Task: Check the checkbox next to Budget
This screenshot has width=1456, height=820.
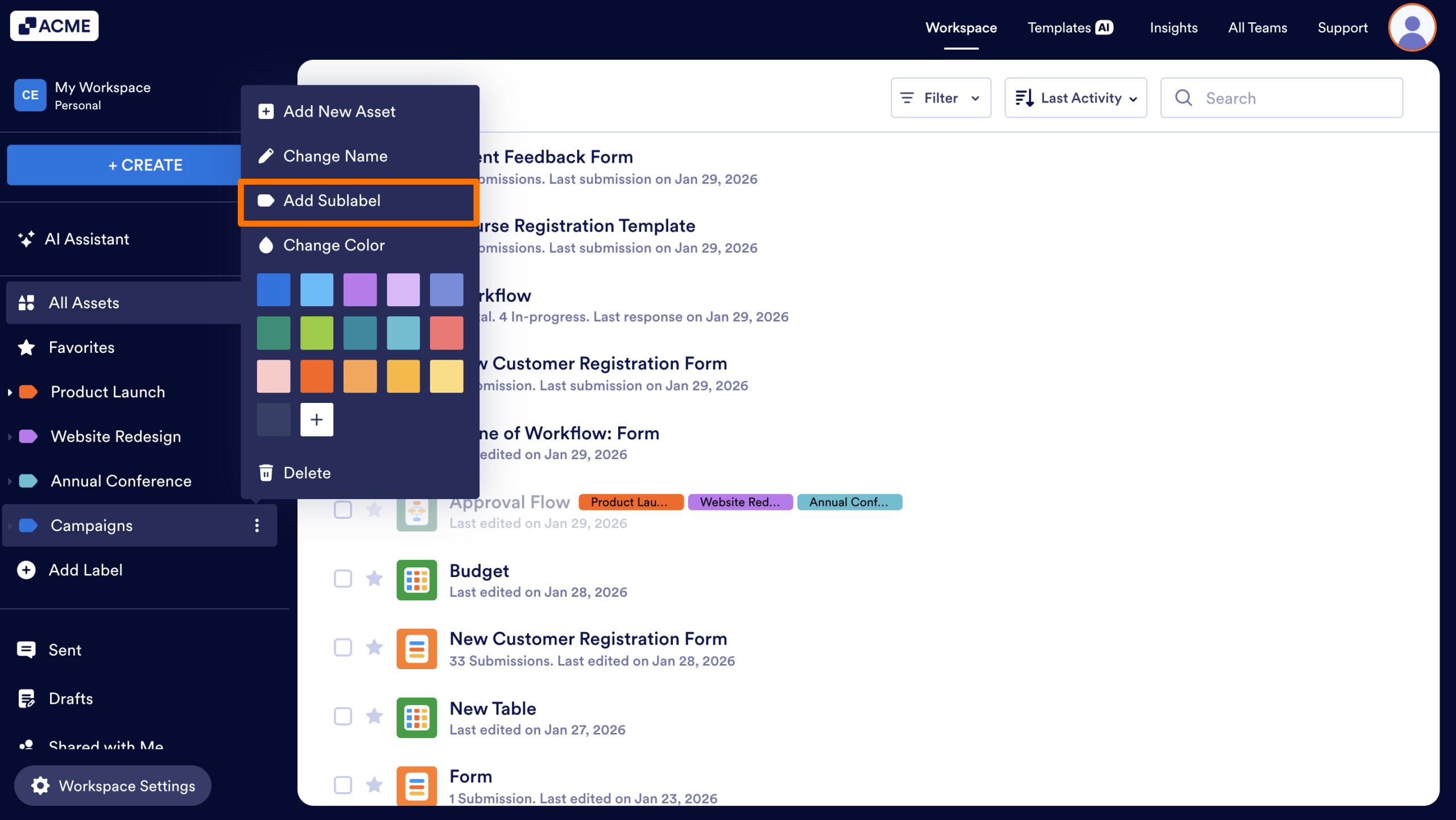Action: (x=343, y=579)
